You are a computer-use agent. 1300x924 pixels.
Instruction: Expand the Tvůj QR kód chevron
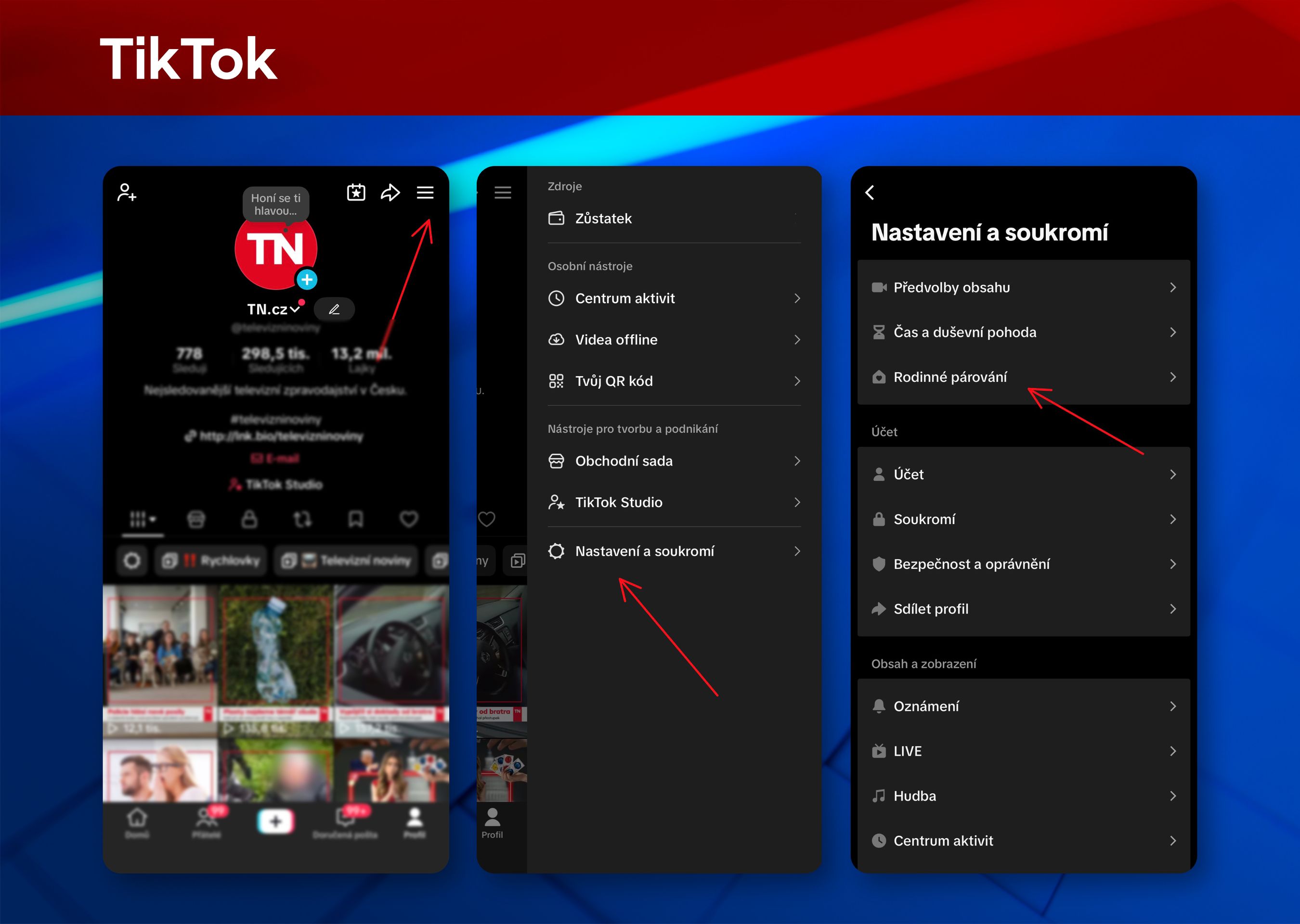[x=797, y=381]
